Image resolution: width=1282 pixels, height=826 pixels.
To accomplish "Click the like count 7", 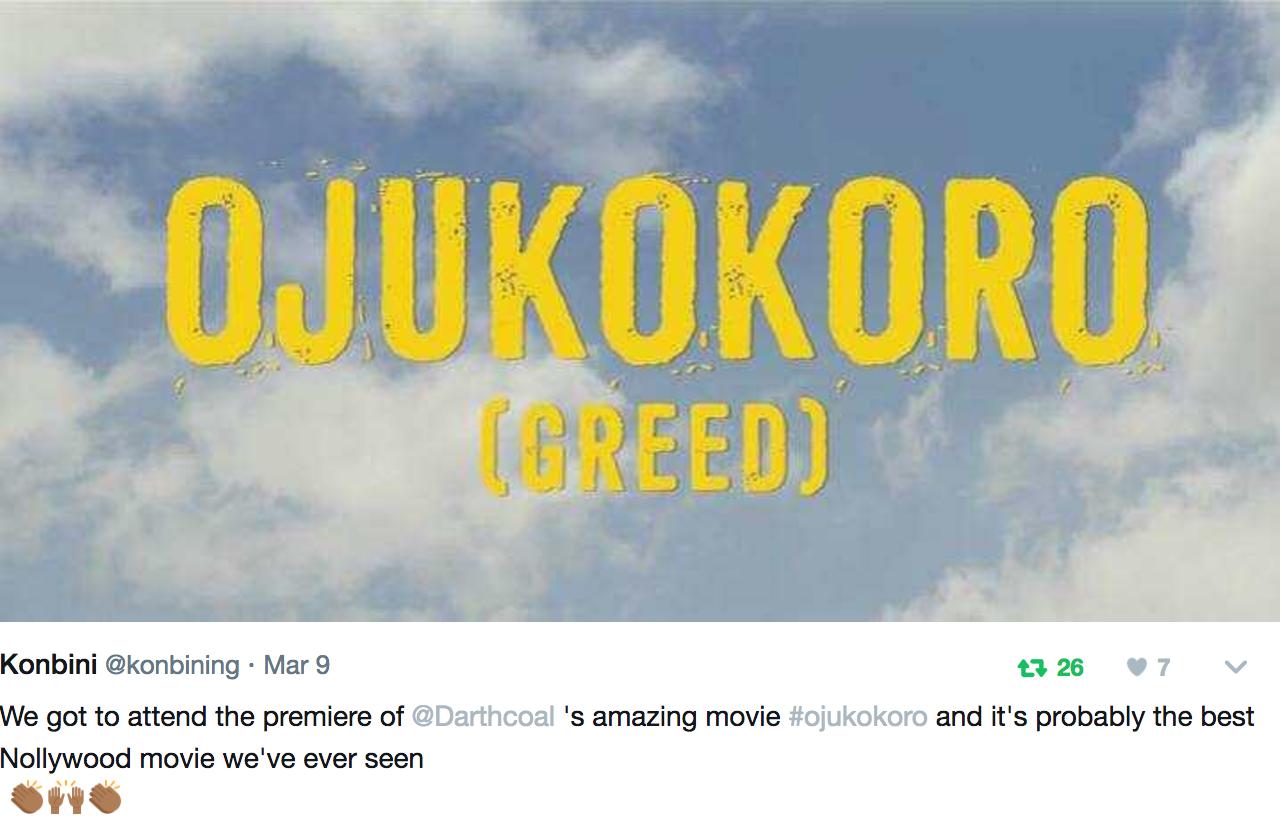I will (1163, 668).
